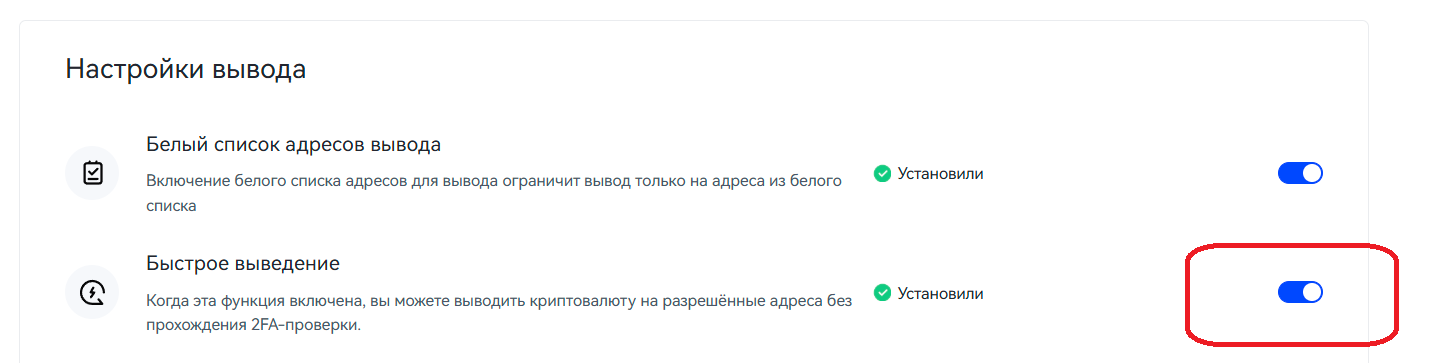The height and width of the screenshot is (363, 1441).
Task: Click the Настройки вывода section heading
Action: 186,69
